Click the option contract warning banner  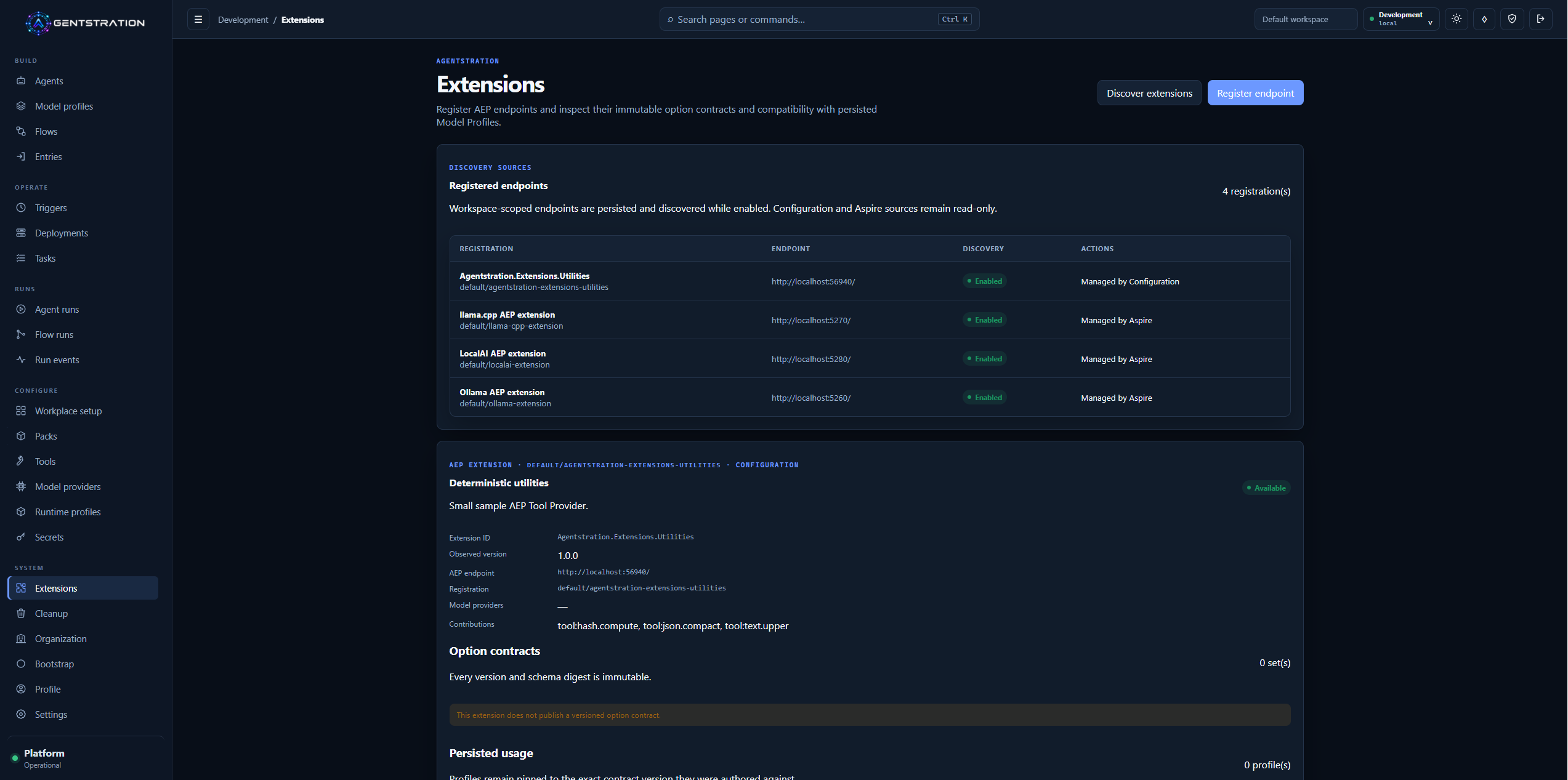pos(870,715)
